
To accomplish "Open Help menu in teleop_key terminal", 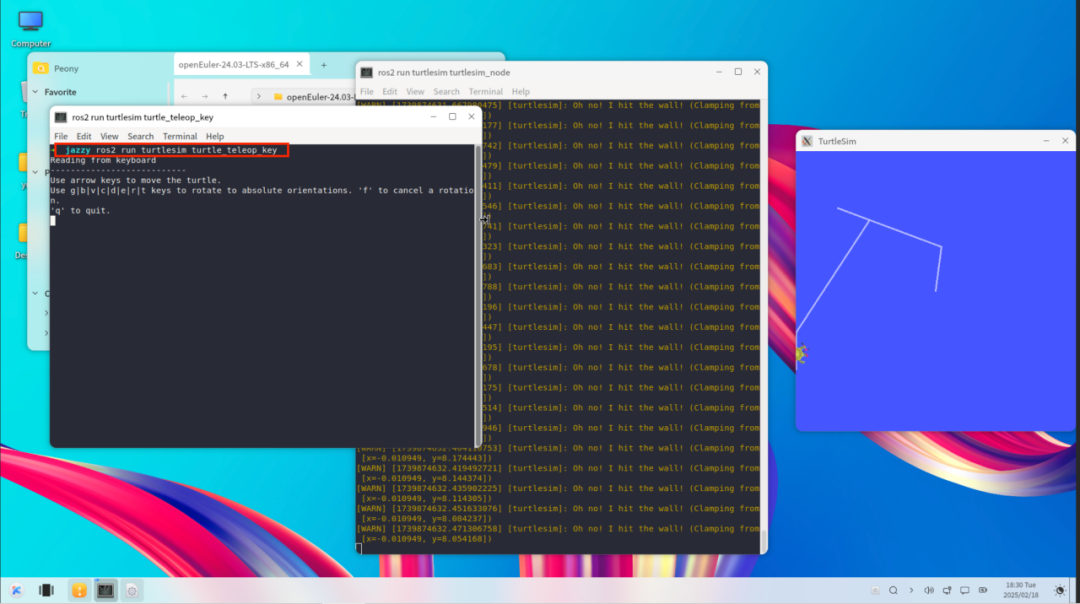I will (x=215, y=136).
